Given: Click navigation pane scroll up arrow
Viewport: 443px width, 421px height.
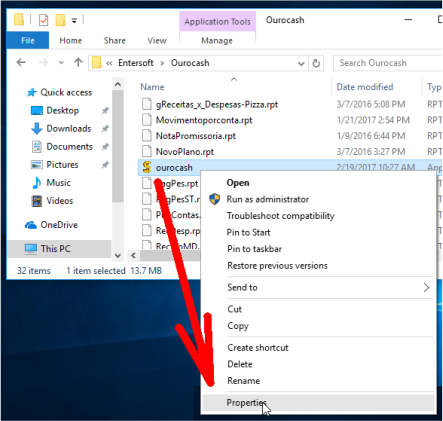Looking at the screenshot, I should [x=118, y=84].
